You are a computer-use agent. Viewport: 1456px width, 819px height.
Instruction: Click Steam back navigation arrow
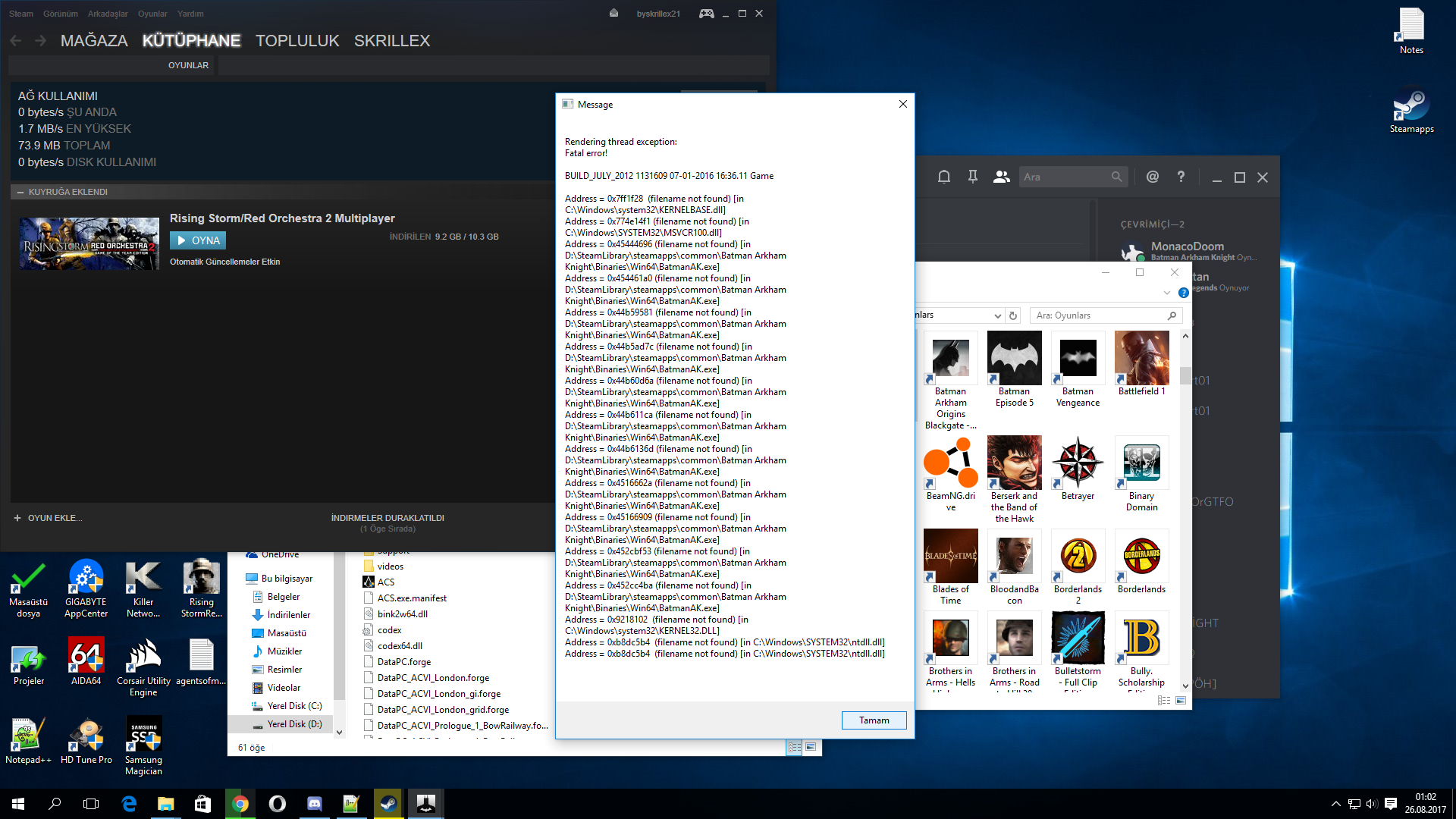coord(16,40)
